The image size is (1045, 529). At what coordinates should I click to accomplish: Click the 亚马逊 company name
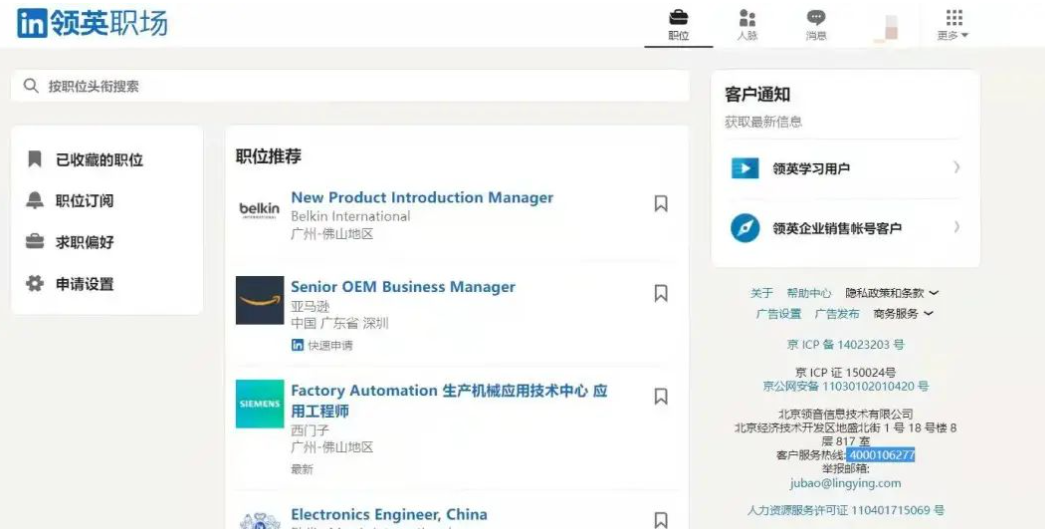pos(311,306)
